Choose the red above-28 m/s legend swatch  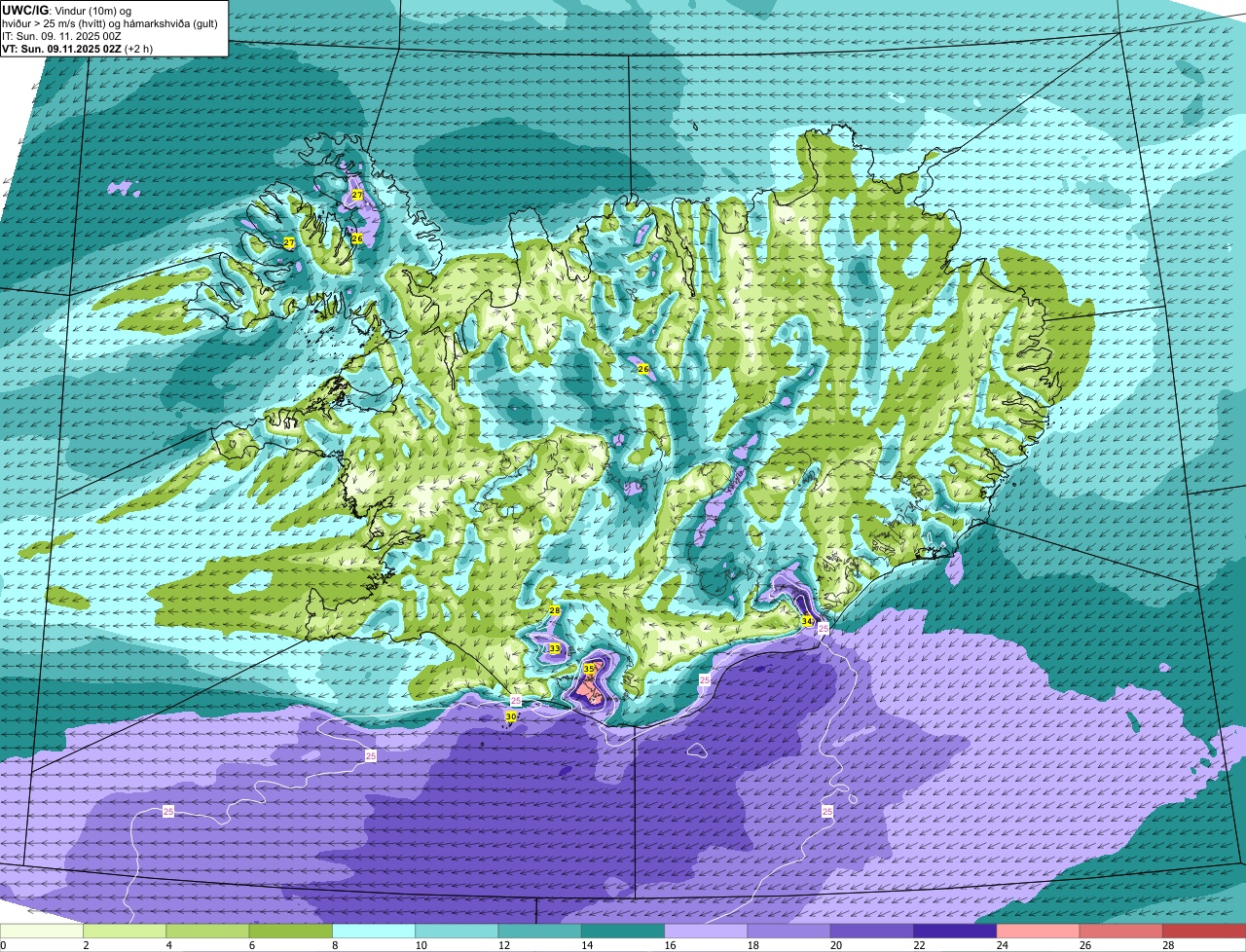(x=1204, y=932)
